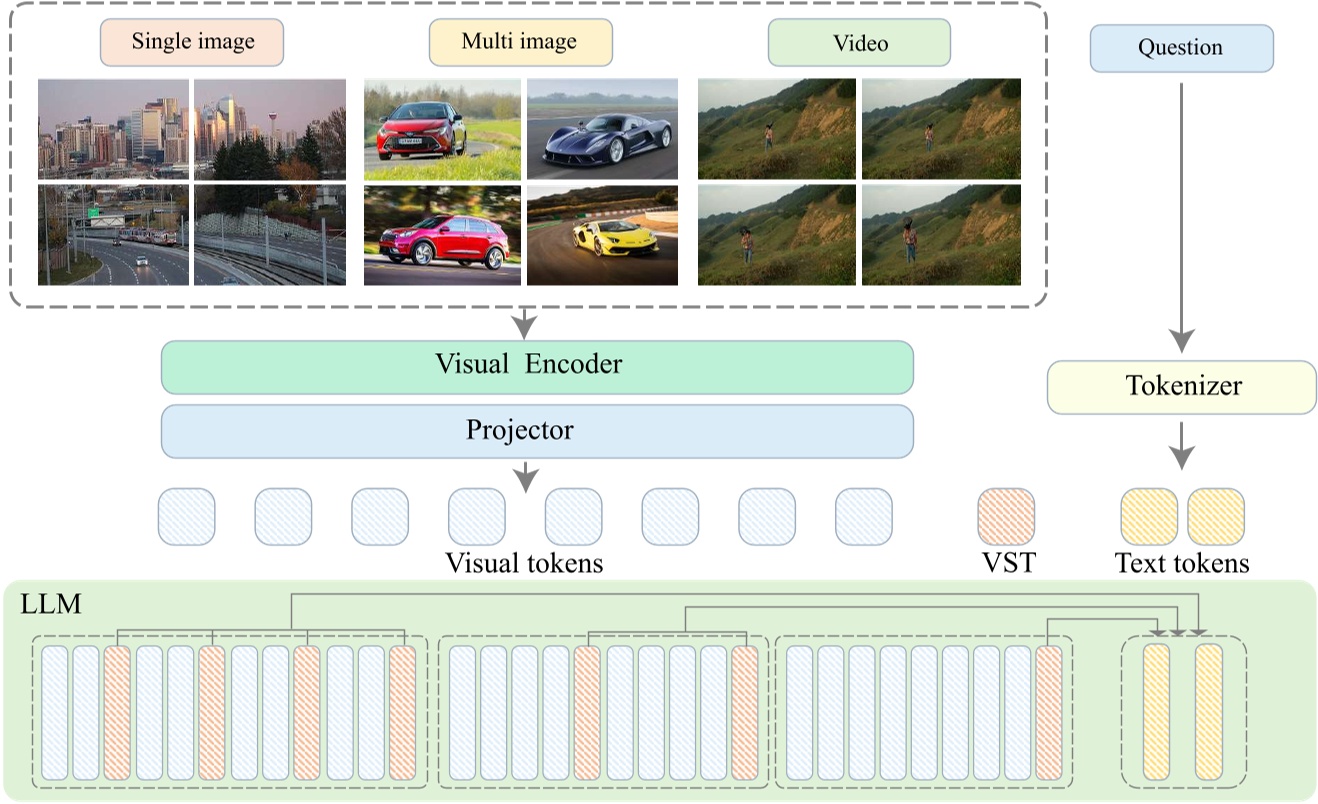This screenshot has width=1318, height=804.
Task: Click the Single image label
Action: click(191, 42)
